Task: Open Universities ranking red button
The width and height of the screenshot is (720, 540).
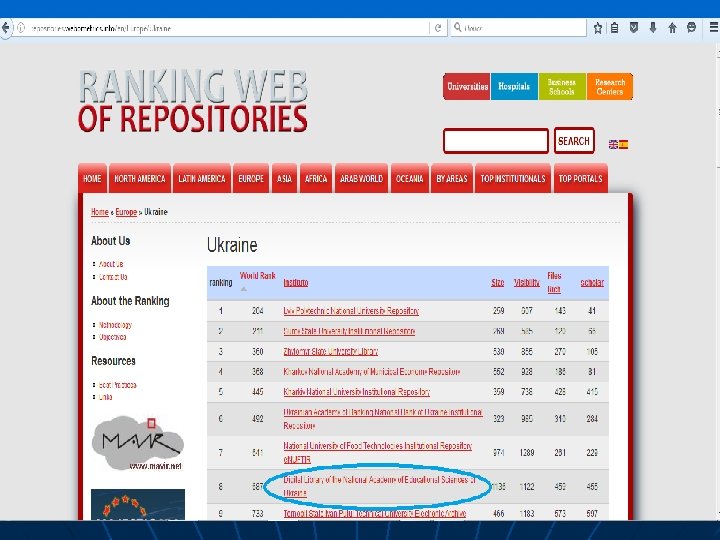Action: point(467,86)
